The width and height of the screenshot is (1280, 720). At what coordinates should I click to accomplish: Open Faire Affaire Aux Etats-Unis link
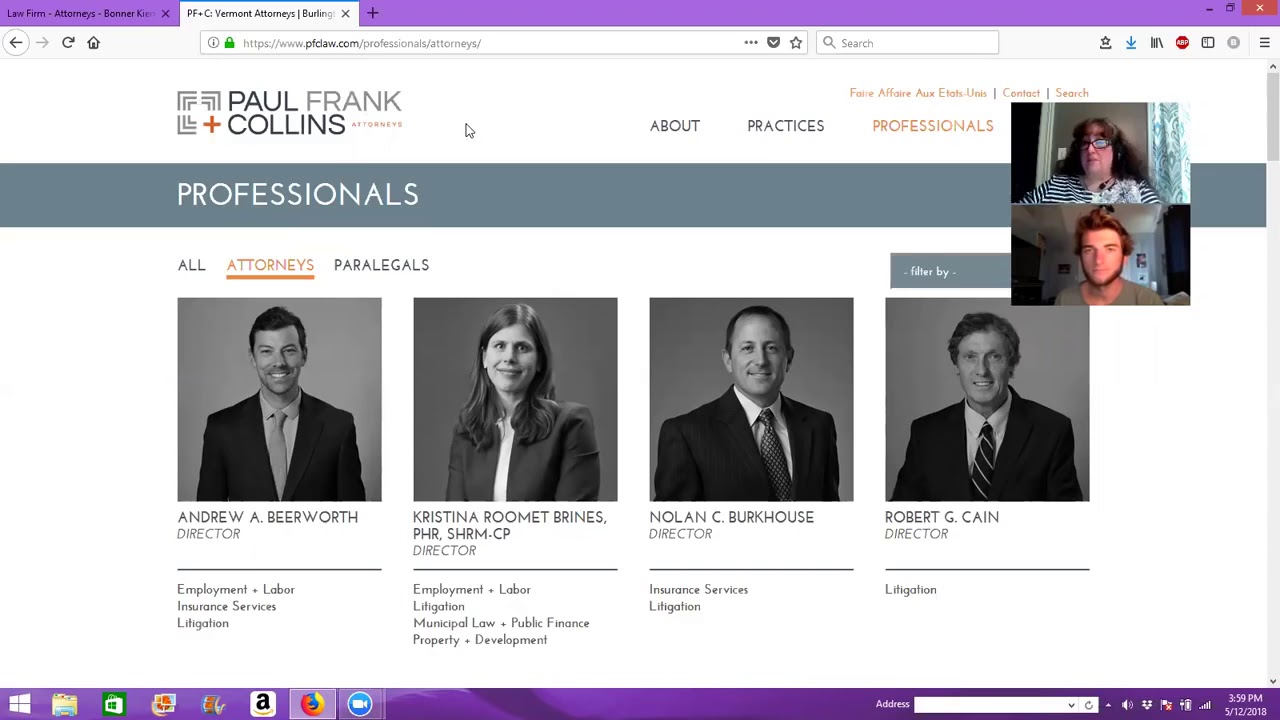pyautogui.click(x=918, y=93)
